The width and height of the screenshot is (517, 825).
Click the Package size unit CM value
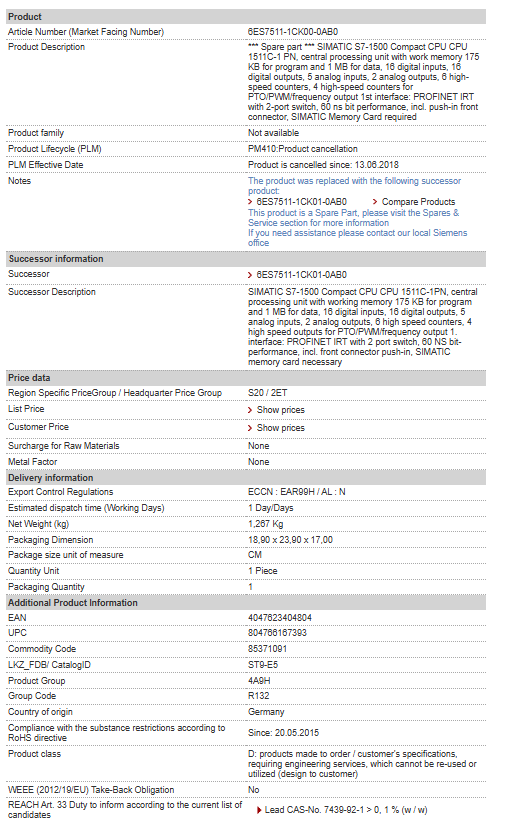click(x=255, y=555)
